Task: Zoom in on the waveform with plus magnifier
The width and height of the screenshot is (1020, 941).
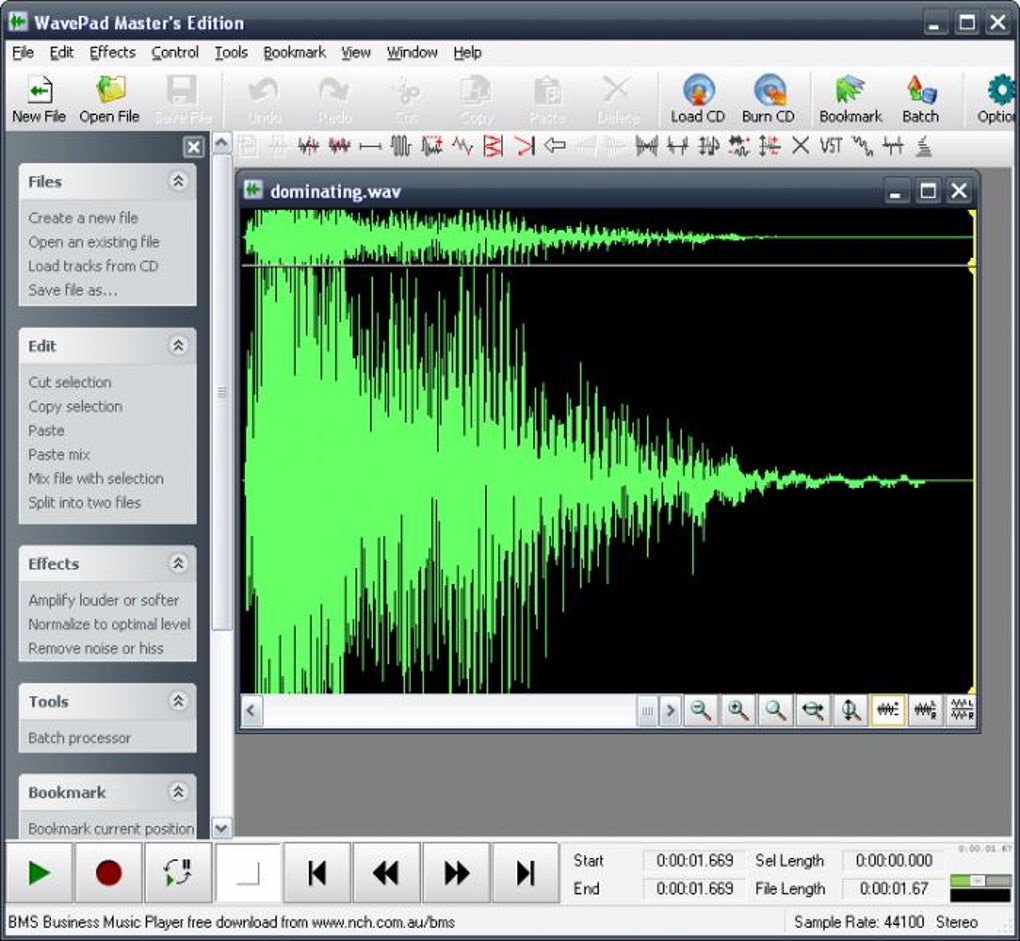Action: coord(738,710)
